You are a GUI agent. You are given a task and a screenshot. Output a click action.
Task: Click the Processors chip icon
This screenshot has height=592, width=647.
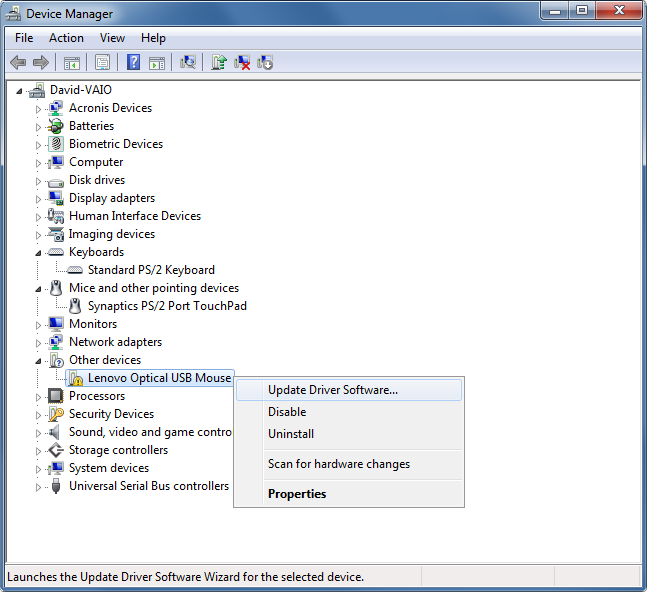(x=56, y=396)
